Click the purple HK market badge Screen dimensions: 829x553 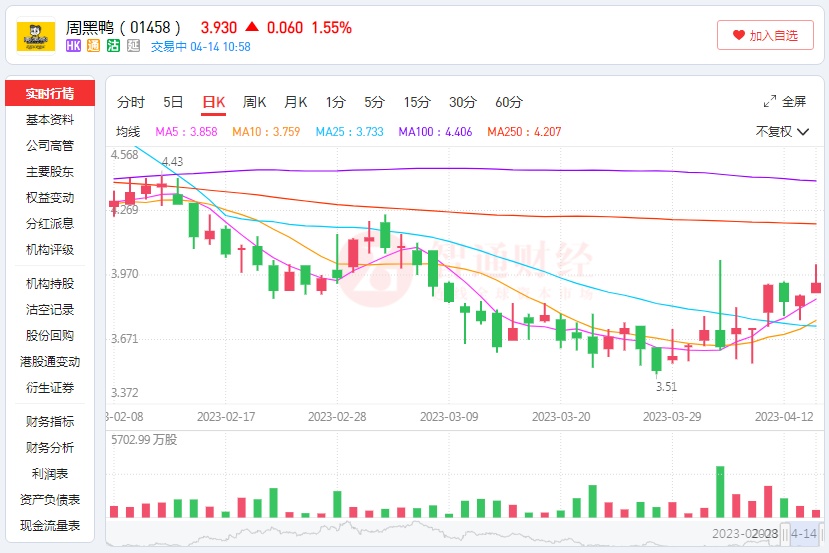(x=73, y=46)
